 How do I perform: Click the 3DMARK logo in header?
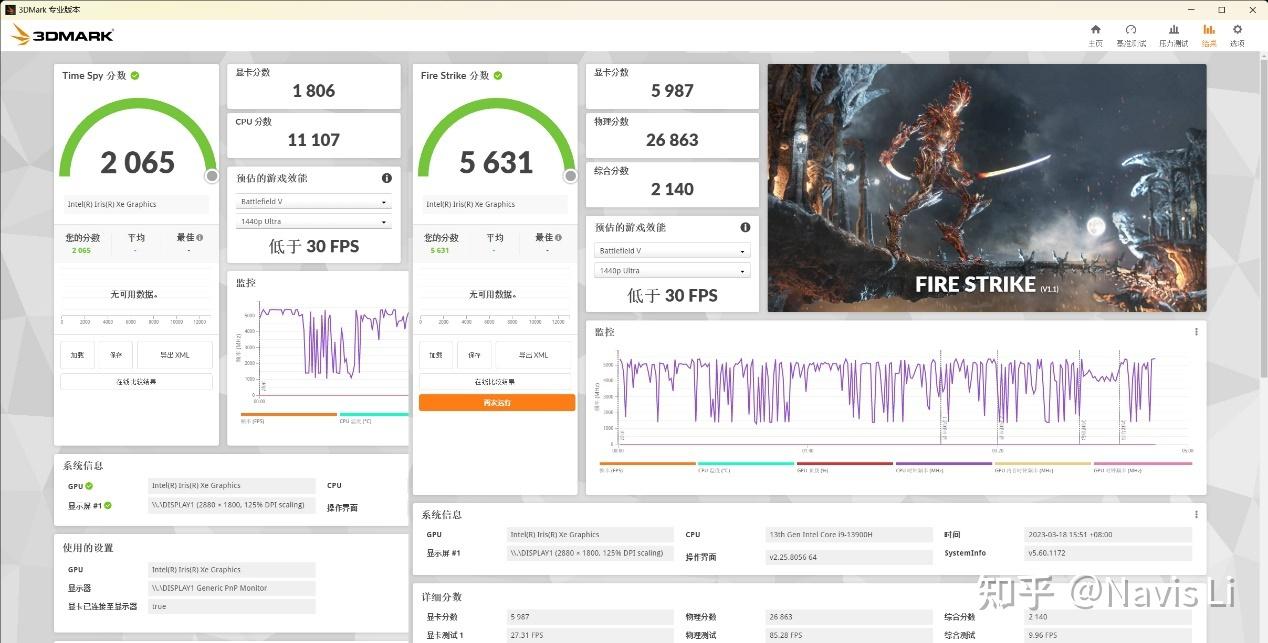62,35
